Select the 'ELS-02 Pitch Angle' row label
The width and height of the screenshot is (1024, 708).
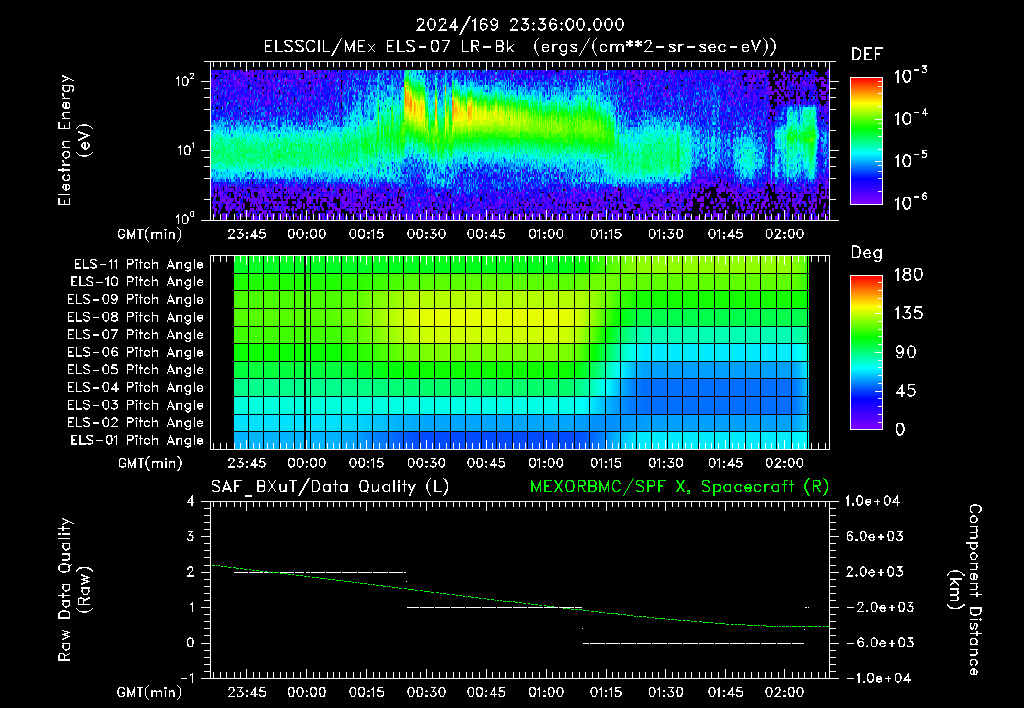pyautogui.click(x=135, y=423)
